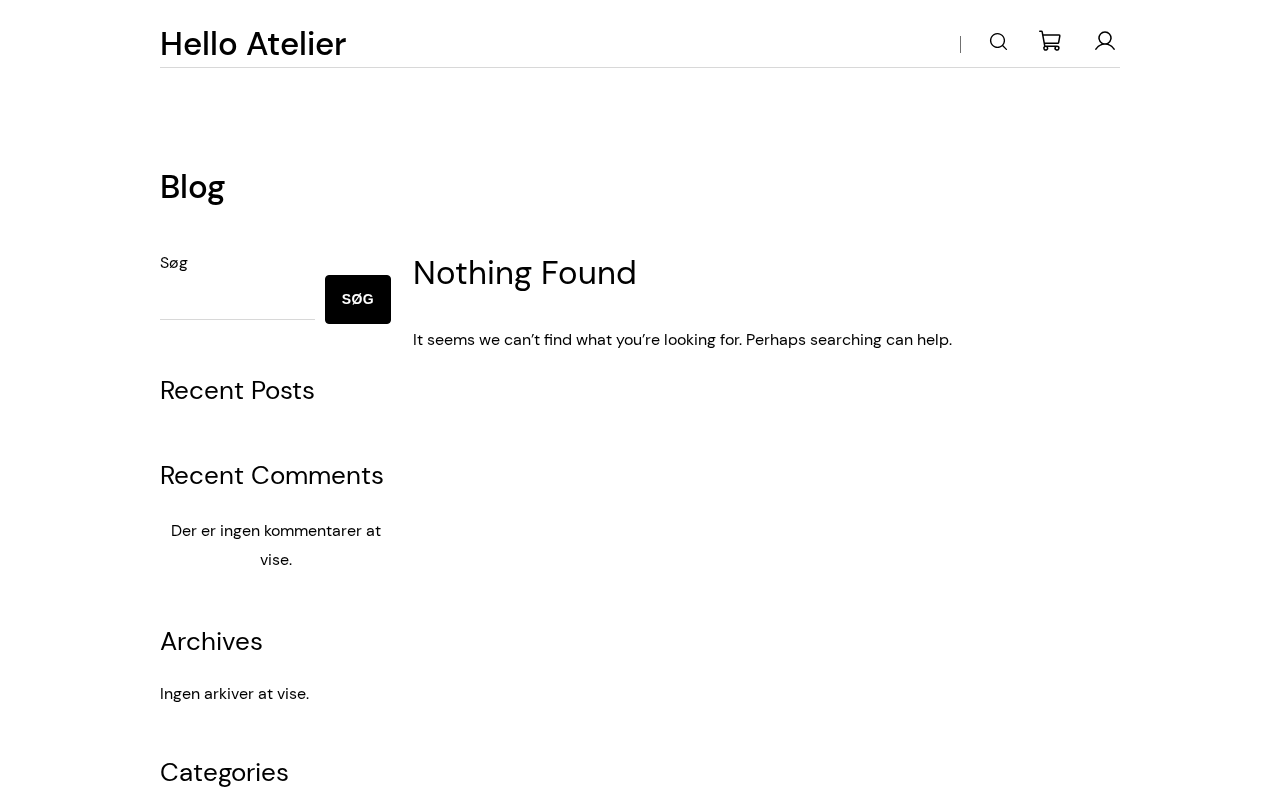Open the search icon in header

[x=998, y=42]
